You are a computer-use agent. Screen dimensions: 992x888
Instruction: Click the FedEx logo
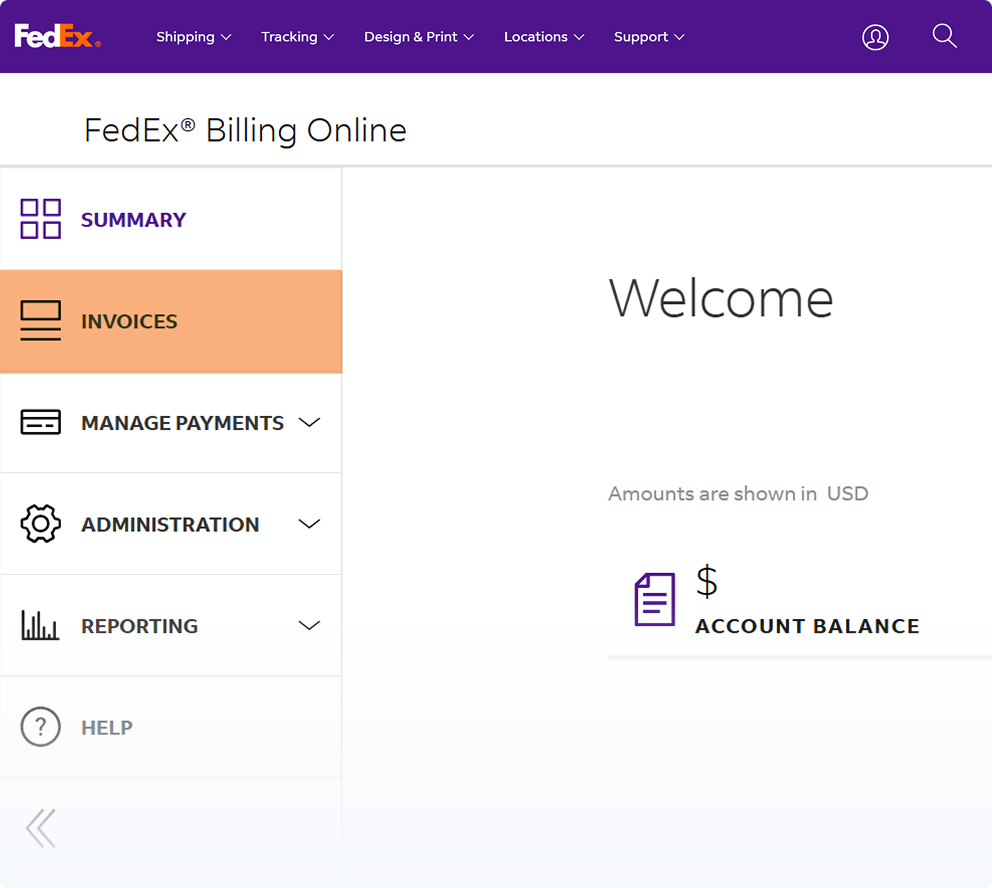pyautogui.click(x=58, y=36)
